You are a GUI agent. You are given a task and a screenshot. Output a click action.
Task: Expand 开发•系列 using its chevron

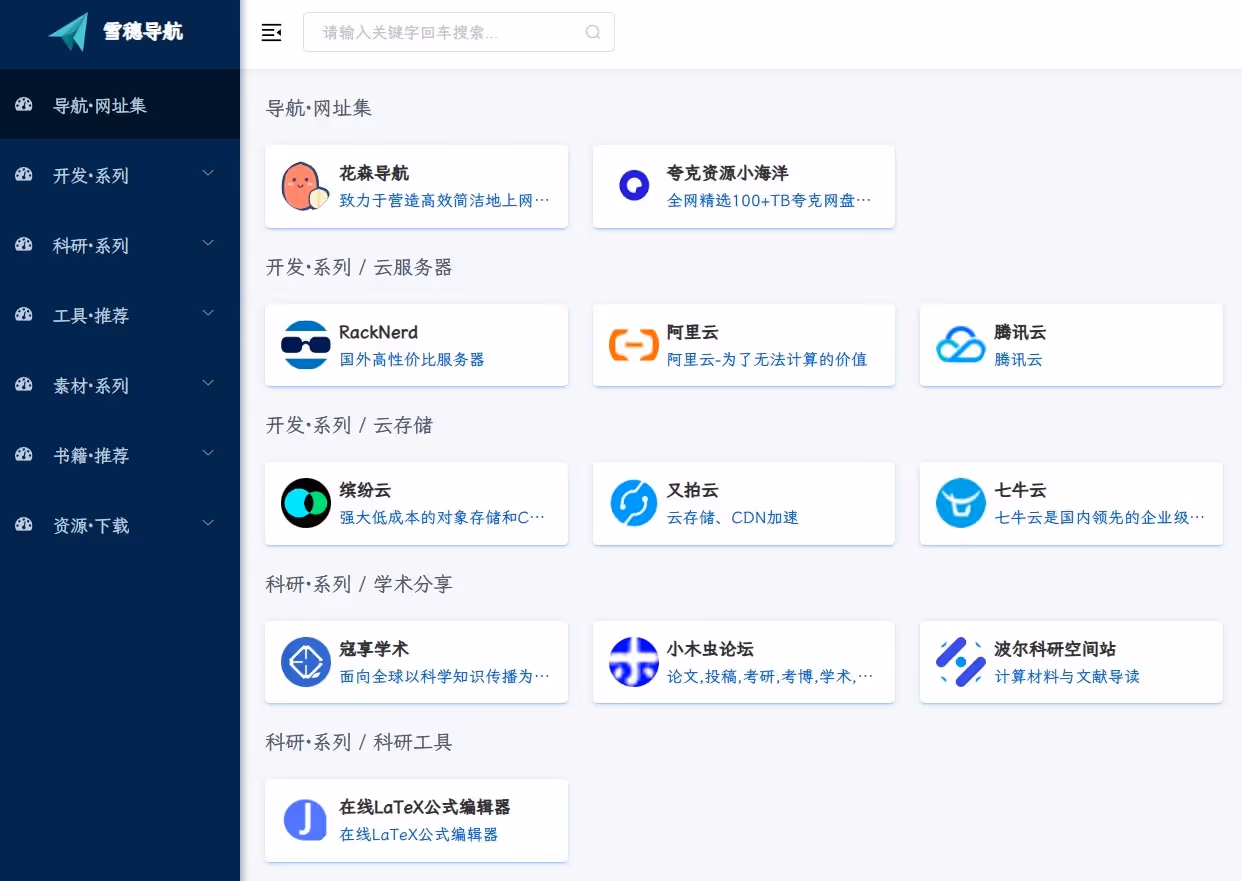click(x=208, y=173)
